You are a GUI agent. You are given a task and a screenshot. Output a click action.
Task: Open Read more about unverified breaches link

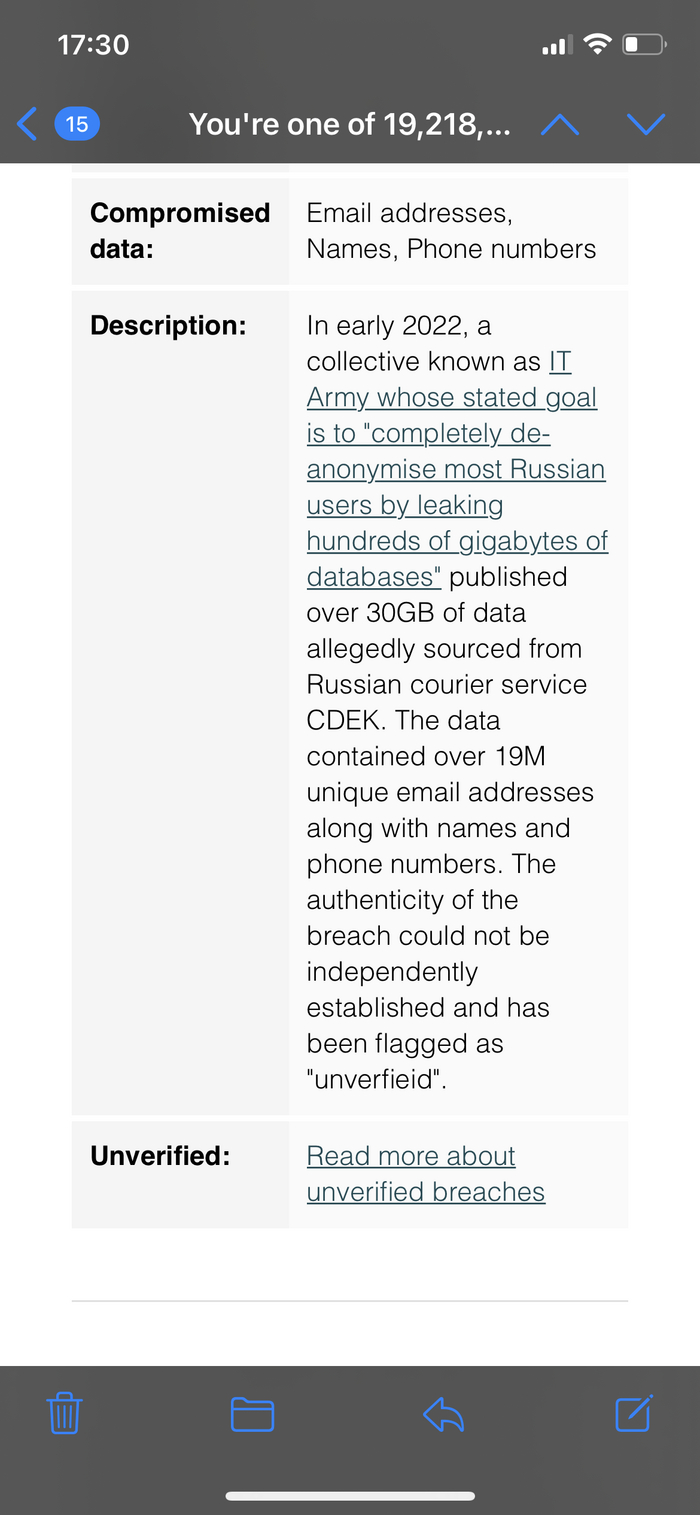point(425,1174)
